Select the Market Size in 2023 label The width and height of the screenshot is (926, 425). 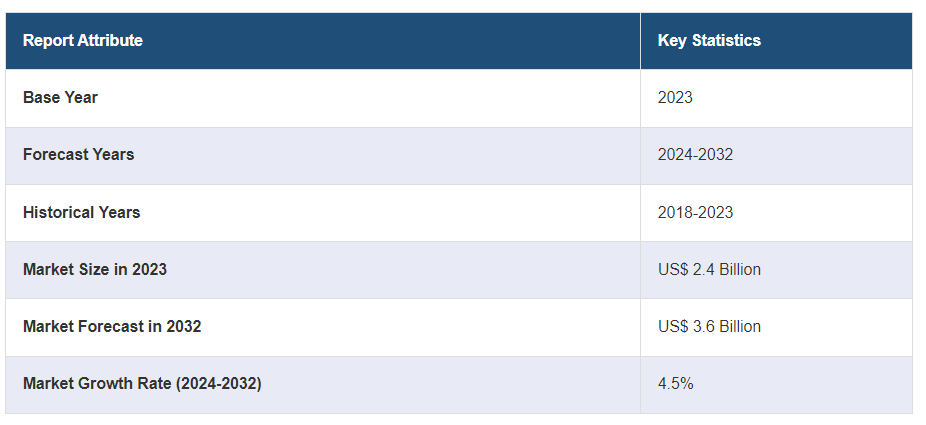coord(95,270)
